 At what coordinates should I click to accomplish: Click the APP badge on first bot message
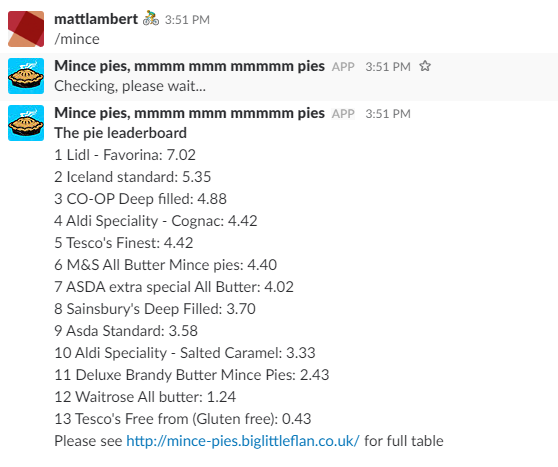[343, 67]
